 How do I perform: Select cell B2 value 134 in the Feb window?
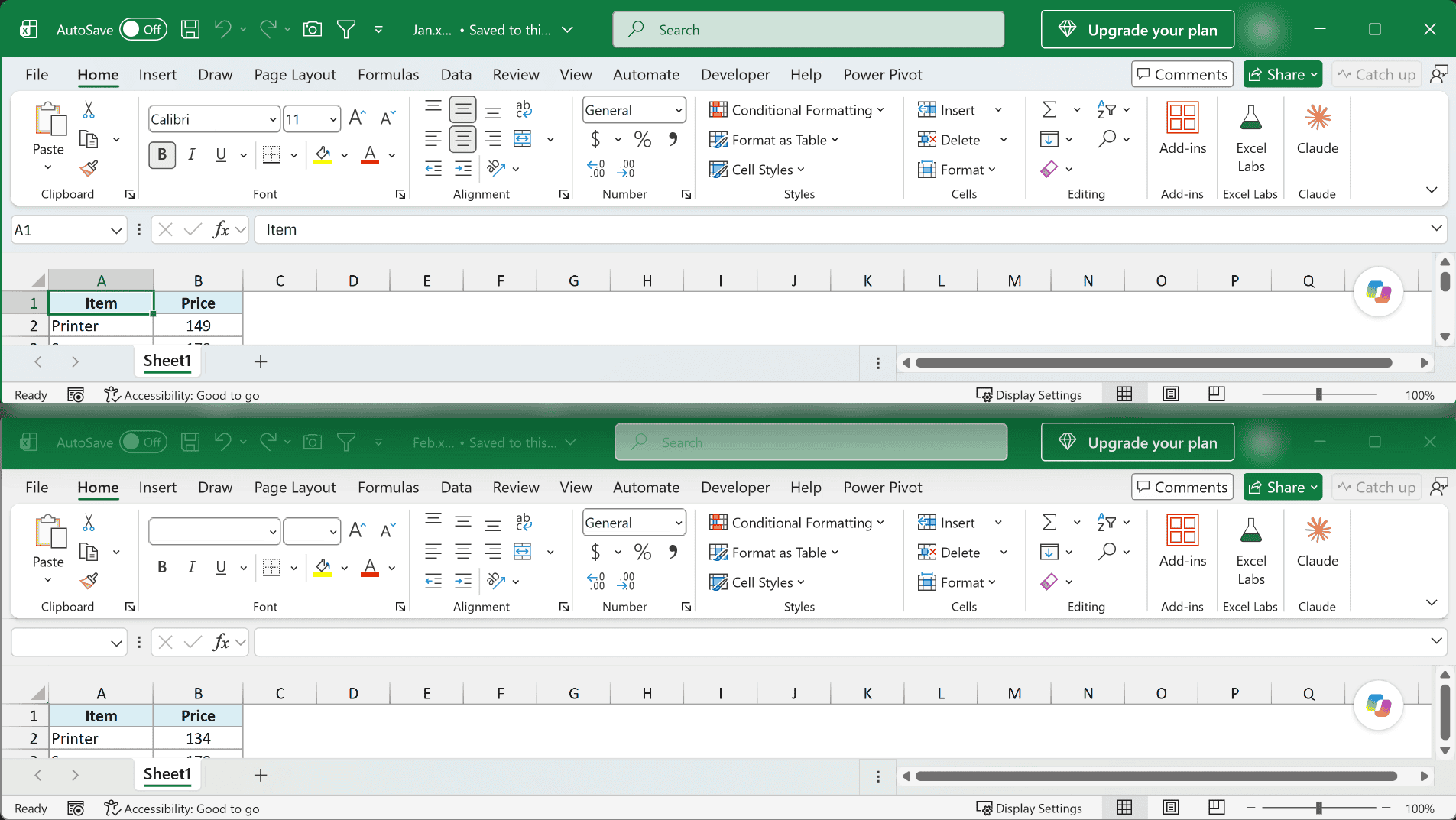tap(198, 738)
